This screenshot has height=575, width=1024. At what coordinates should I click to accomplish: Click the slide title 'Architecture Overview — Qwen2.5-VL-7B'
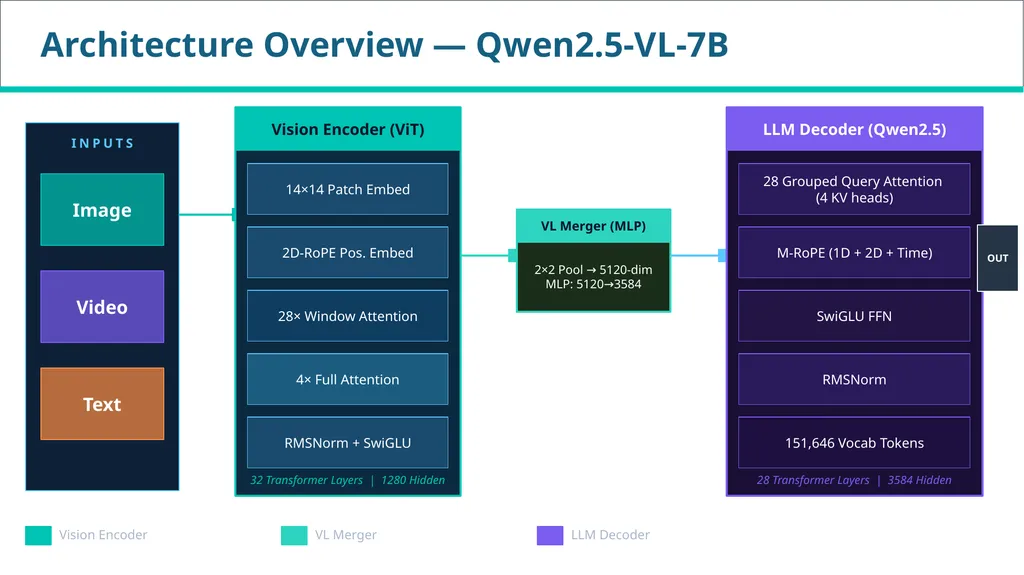(384, 45)
